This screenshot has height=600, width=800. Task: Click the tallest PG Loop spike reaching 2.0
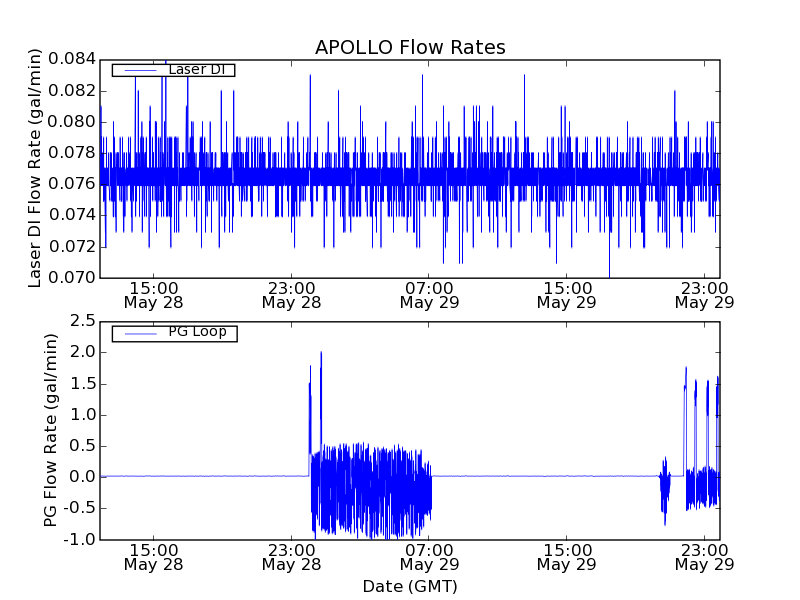point(321,354)
